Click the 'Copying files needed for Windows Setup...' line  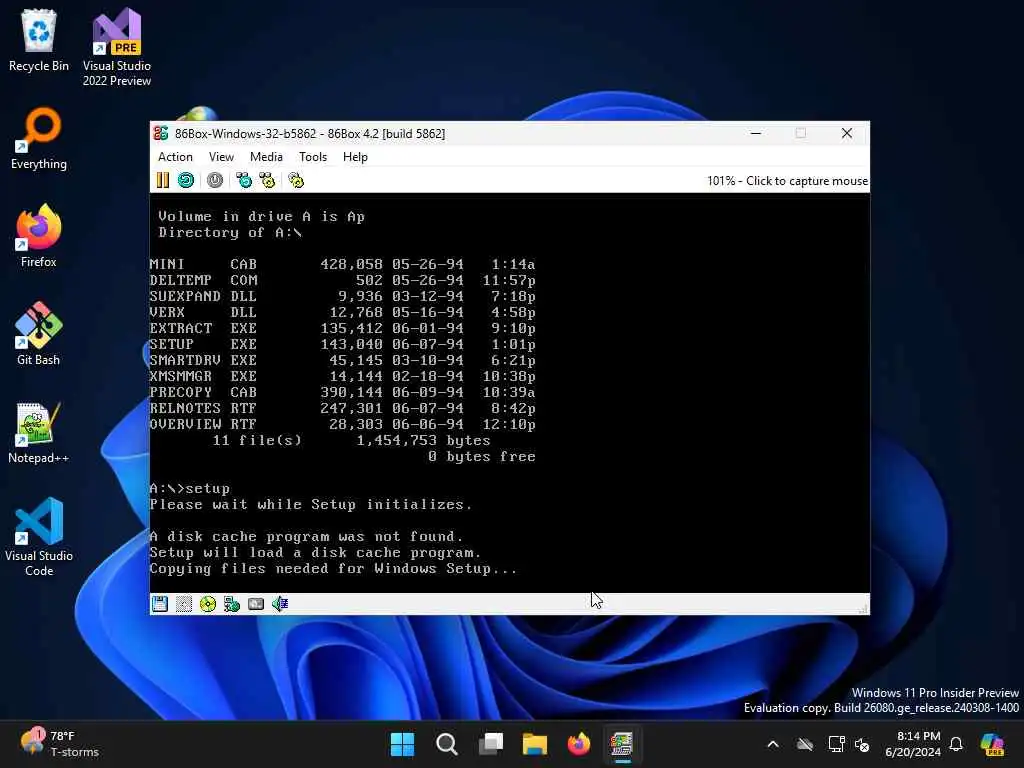333,569
